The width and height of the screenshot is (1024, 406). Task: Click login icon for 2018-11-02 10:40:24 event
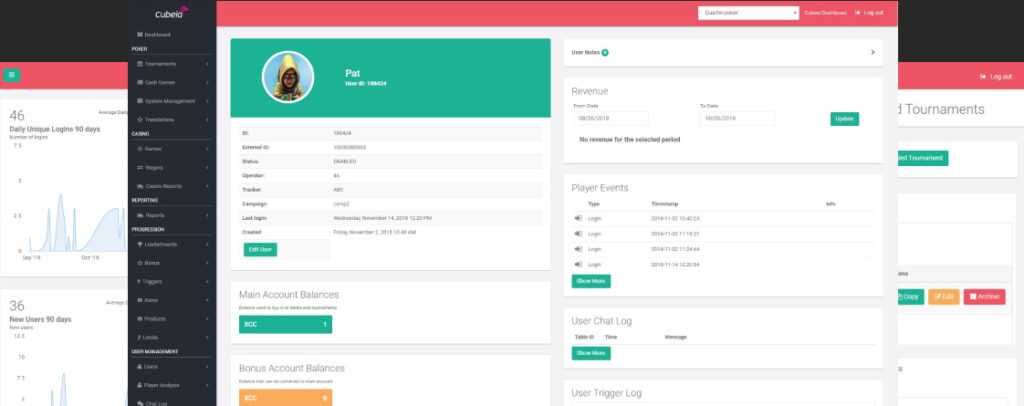pyautogui.click(x=578, y=218)
